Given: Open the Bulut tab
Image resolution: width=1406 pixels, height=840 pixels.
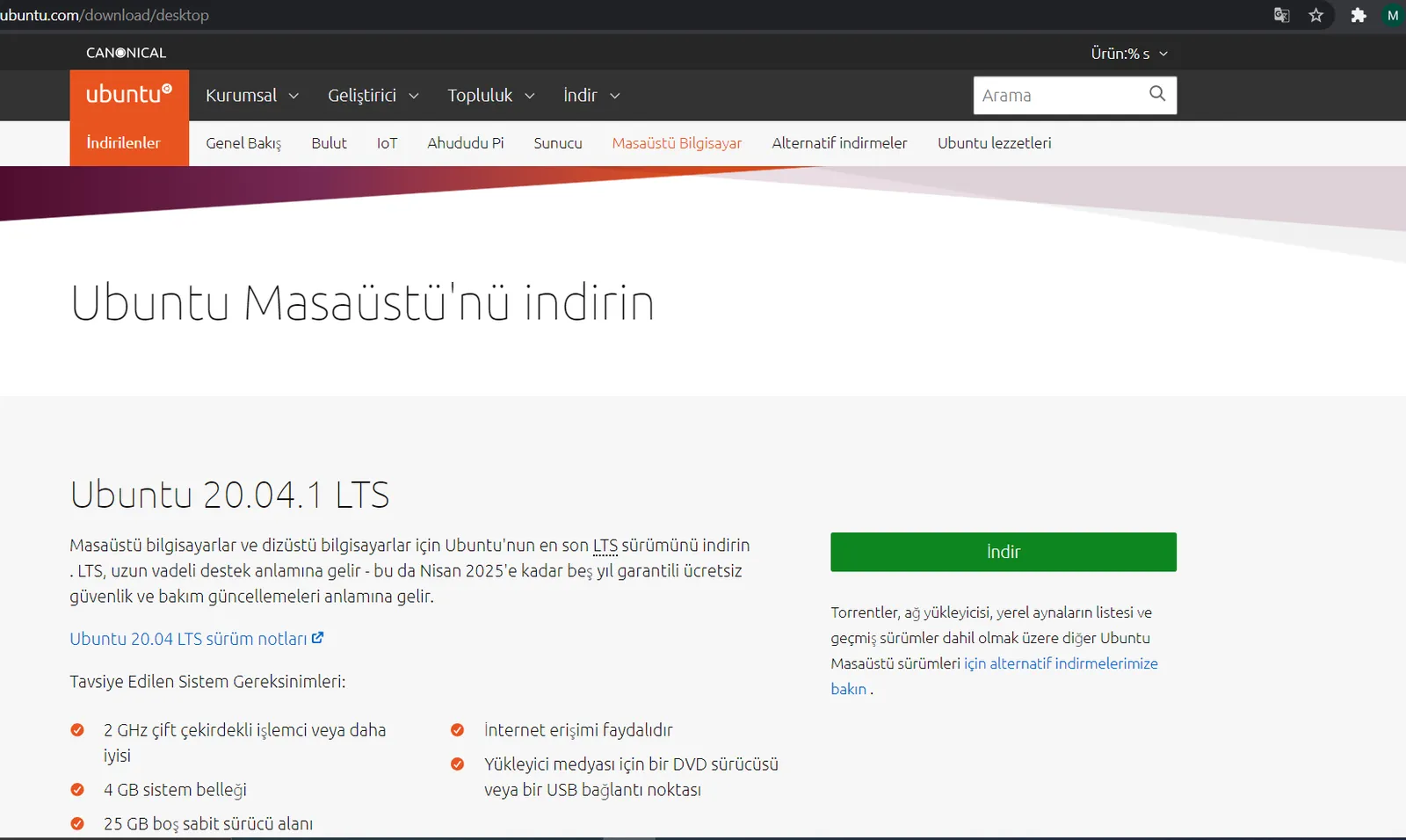Looking at the screenshot, I should (x=329, y=143).
